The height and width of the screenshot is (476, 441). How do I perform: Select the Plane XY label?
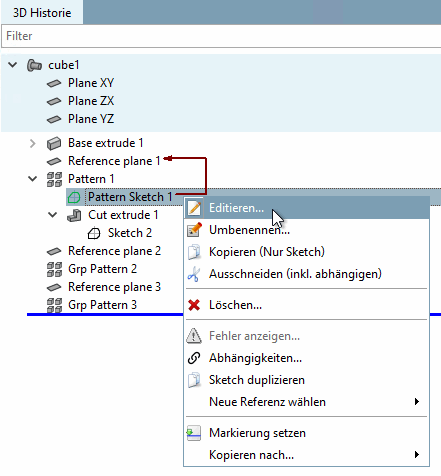point(91,83)
